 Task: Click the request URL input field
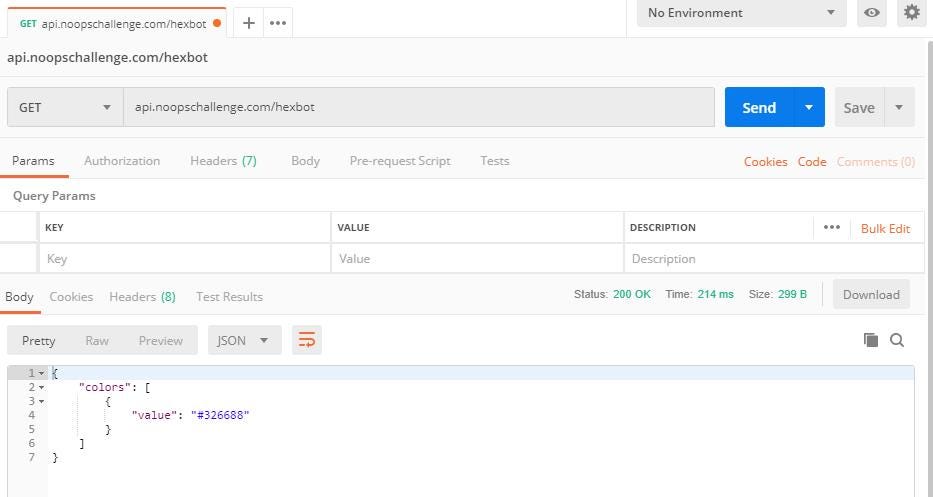click(418, 107)
